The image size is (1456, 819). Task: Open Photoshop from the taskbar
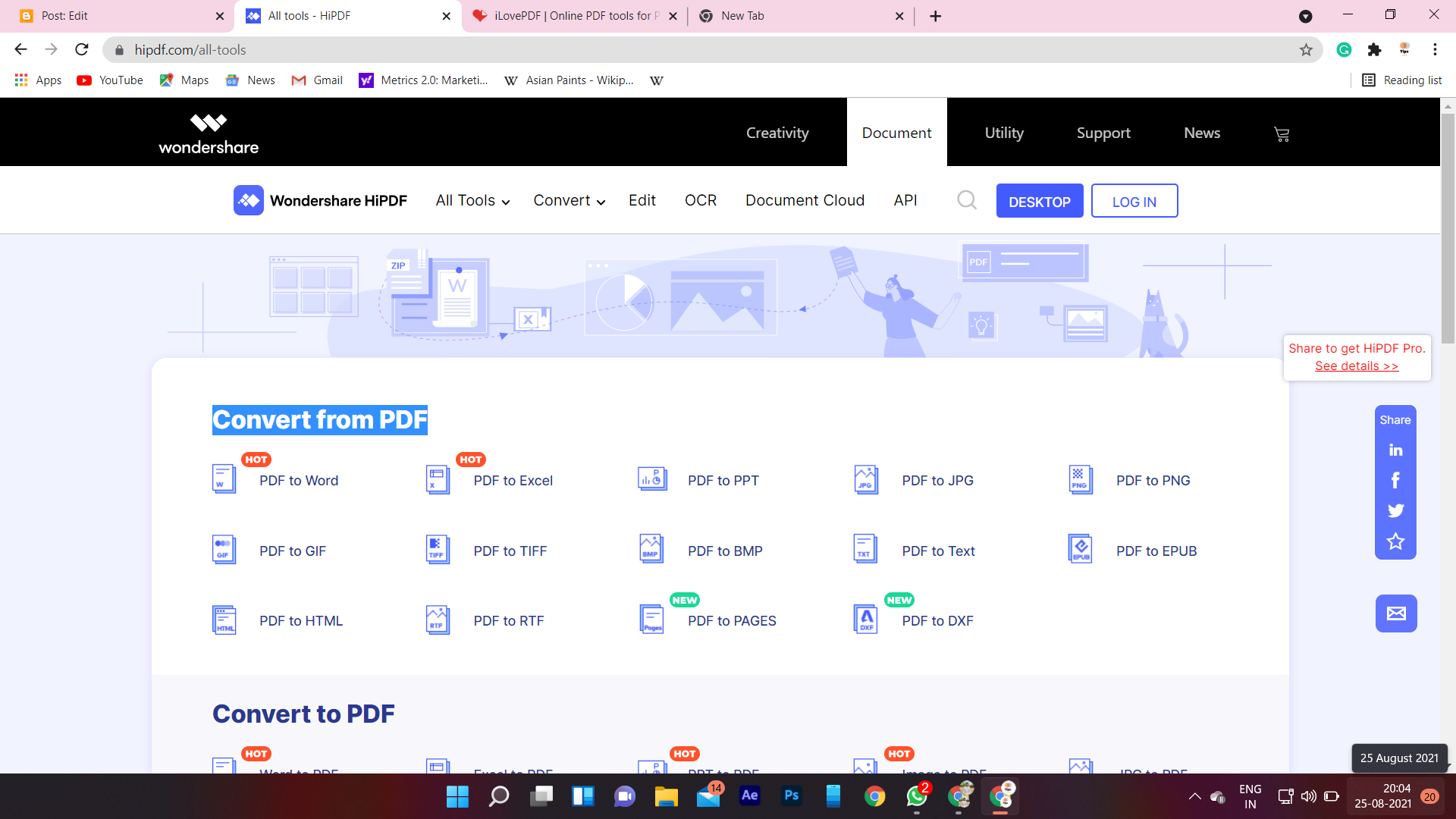[791, 795]
